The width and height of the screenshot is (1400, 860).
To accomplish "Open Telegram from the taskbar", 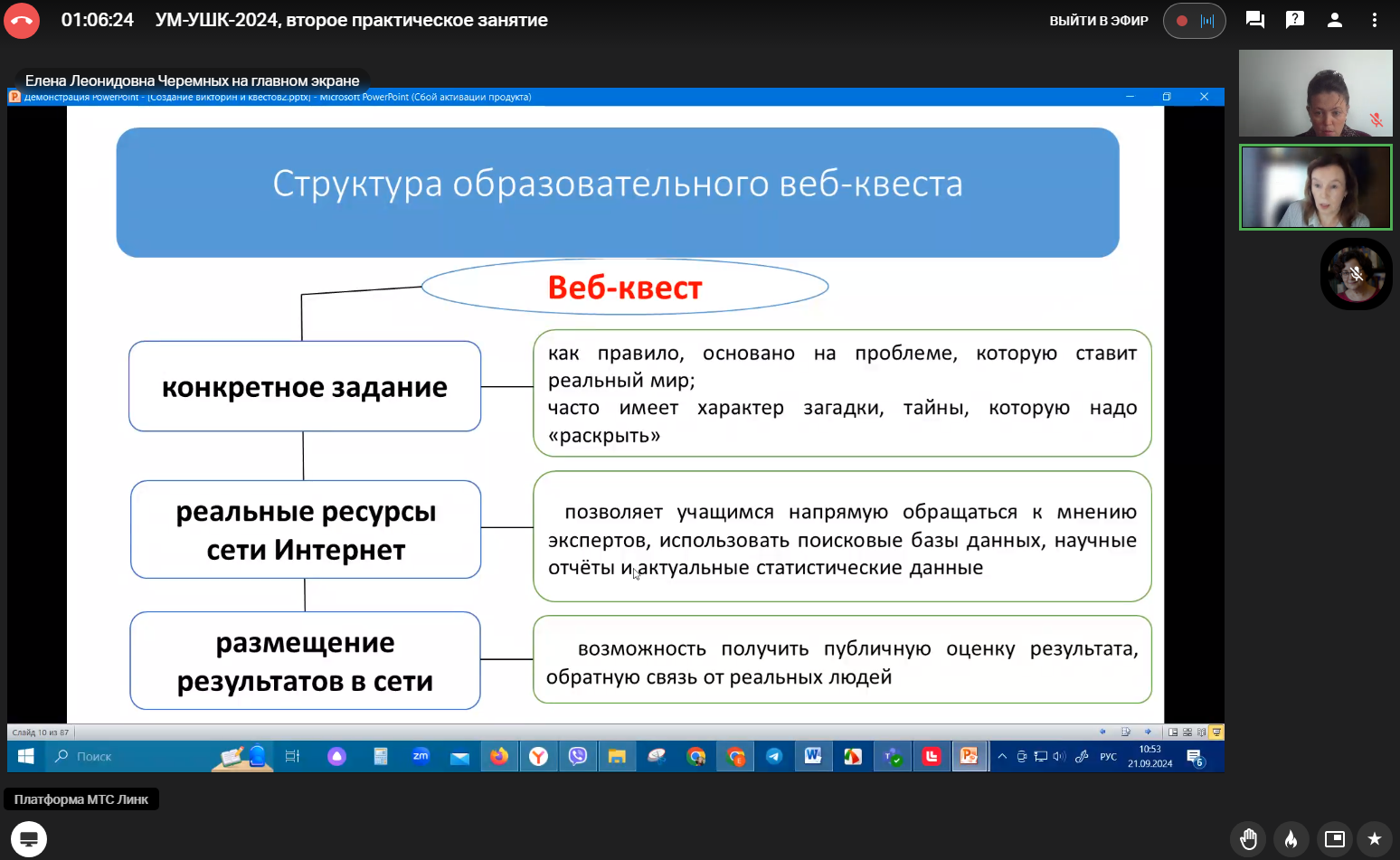I will pyautogui.click(x=774, y=757).
